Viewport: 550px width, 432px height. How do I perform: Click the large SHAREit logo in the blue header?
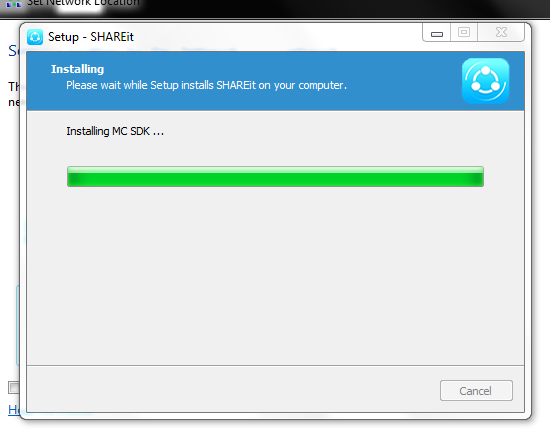click(x=485, y=81)
